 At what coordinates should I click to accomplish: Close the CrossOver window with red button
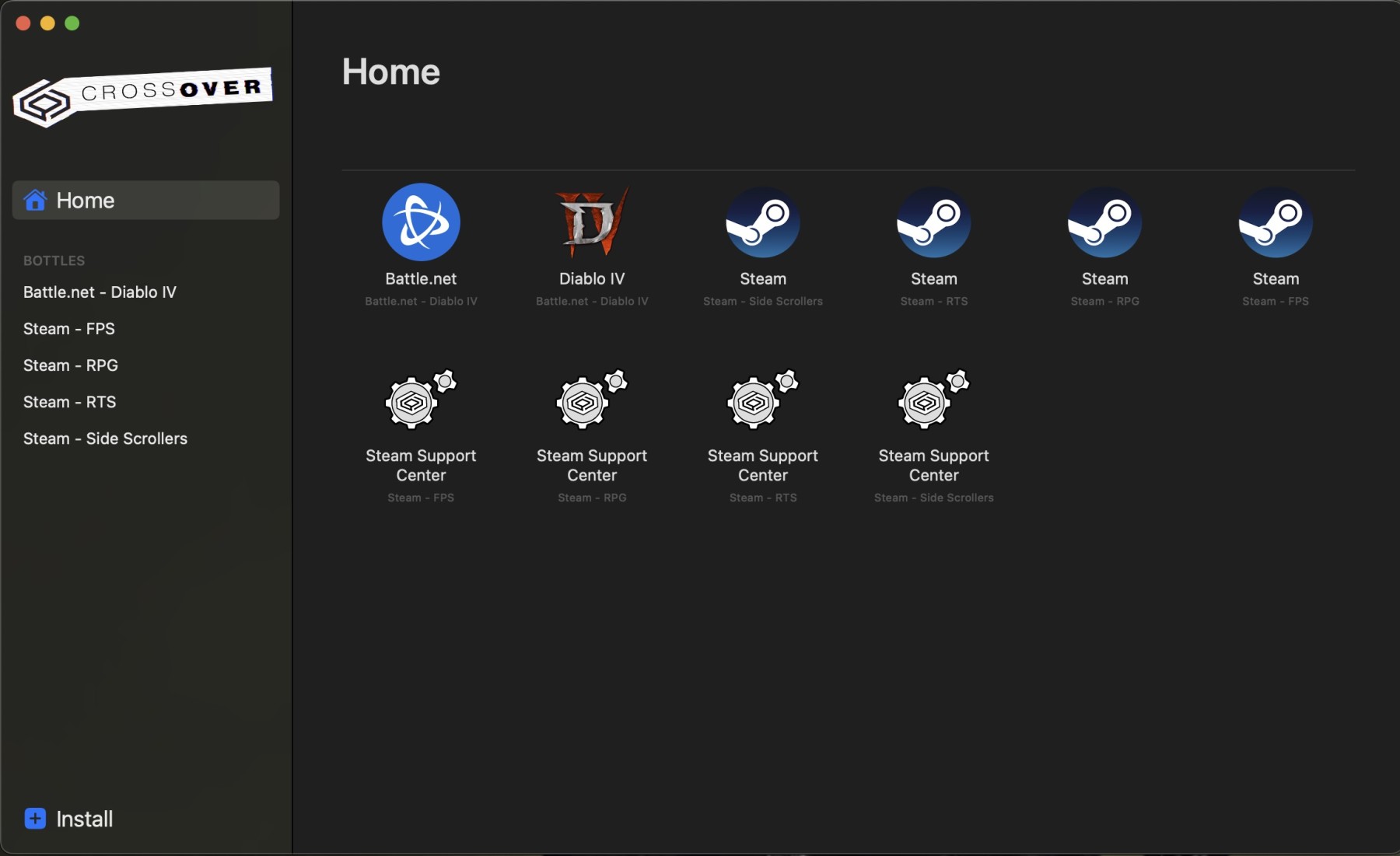pos(23,23)
